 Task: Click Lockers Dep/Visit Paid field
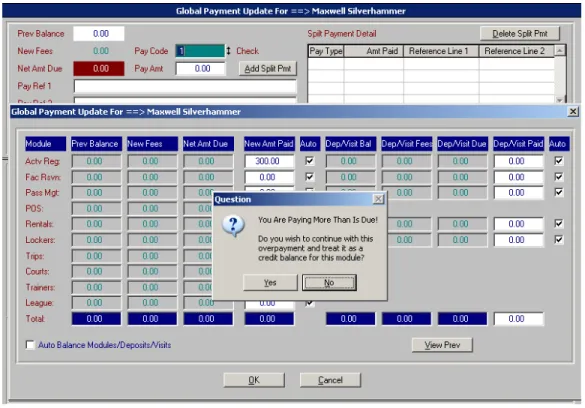click(x=519, y=240)
